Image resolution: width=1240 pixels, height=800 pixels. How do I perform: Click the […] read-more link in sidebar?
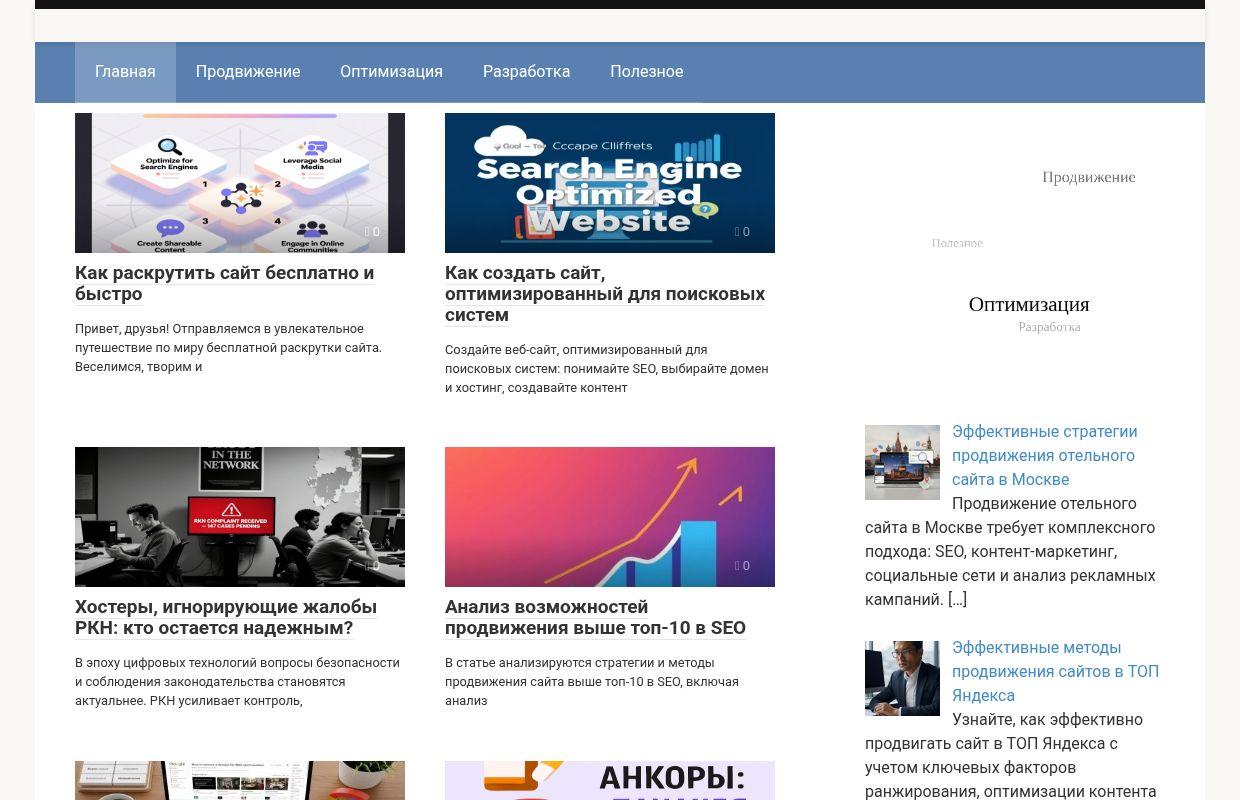coord(957,600)
